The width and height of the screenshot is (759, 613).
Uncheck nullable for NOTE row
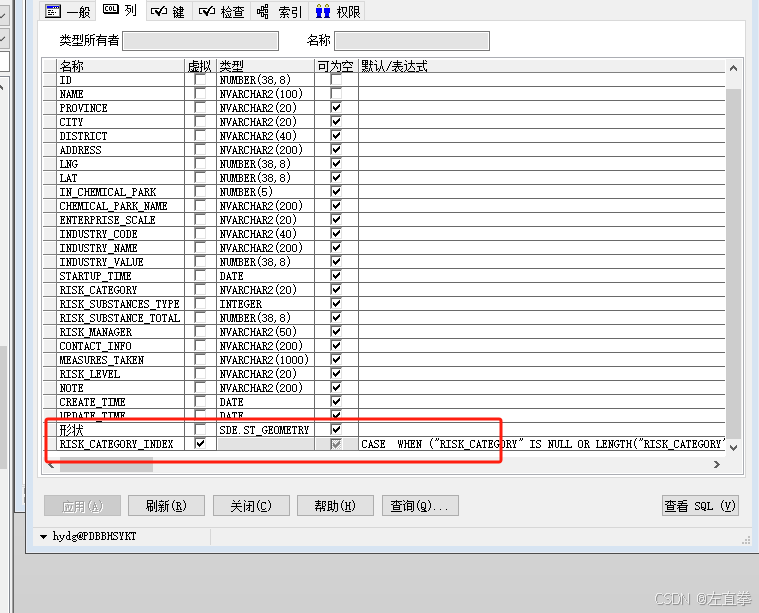pyautogui.click(x=336, y=388)
